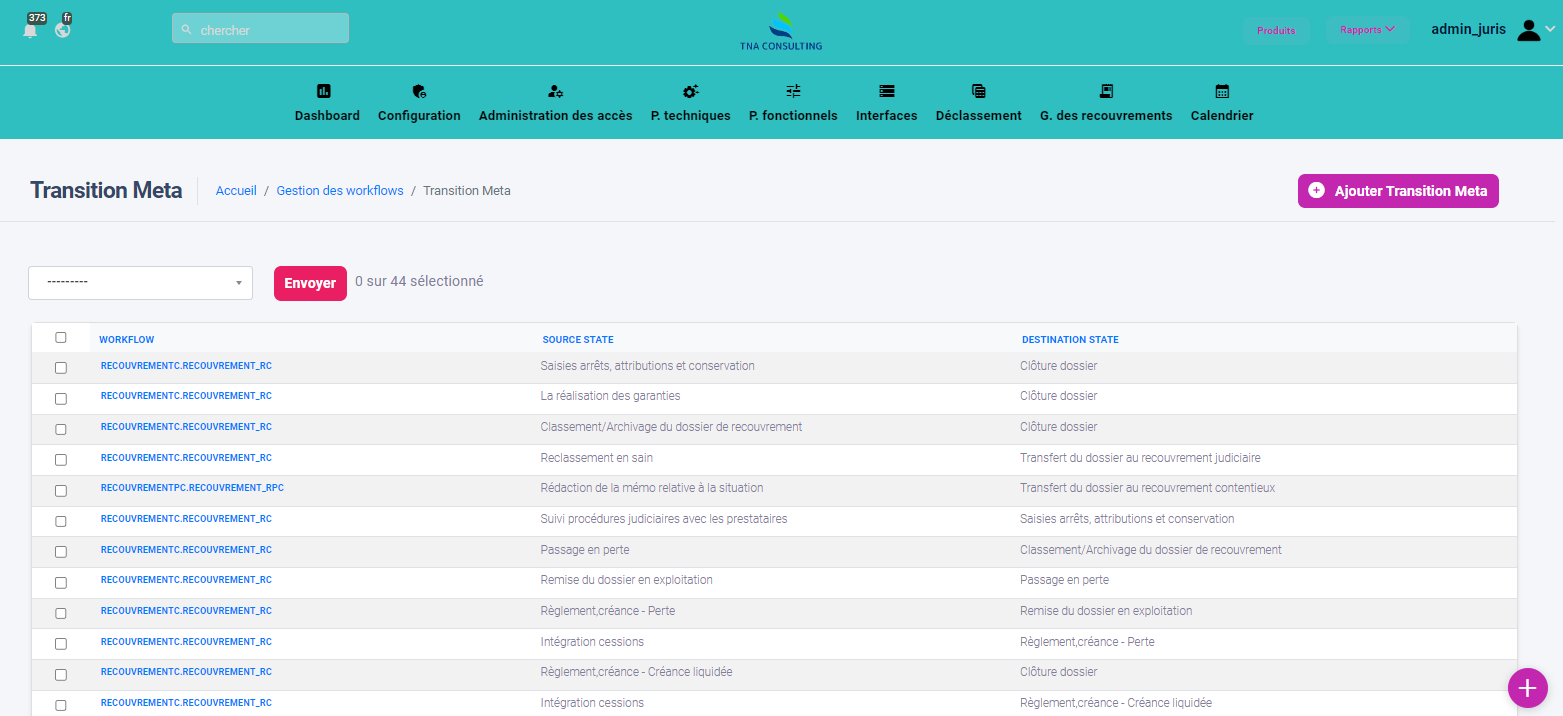Click the P. techniques gears icon
1563x716 pixels.
(x=690, y=91)
